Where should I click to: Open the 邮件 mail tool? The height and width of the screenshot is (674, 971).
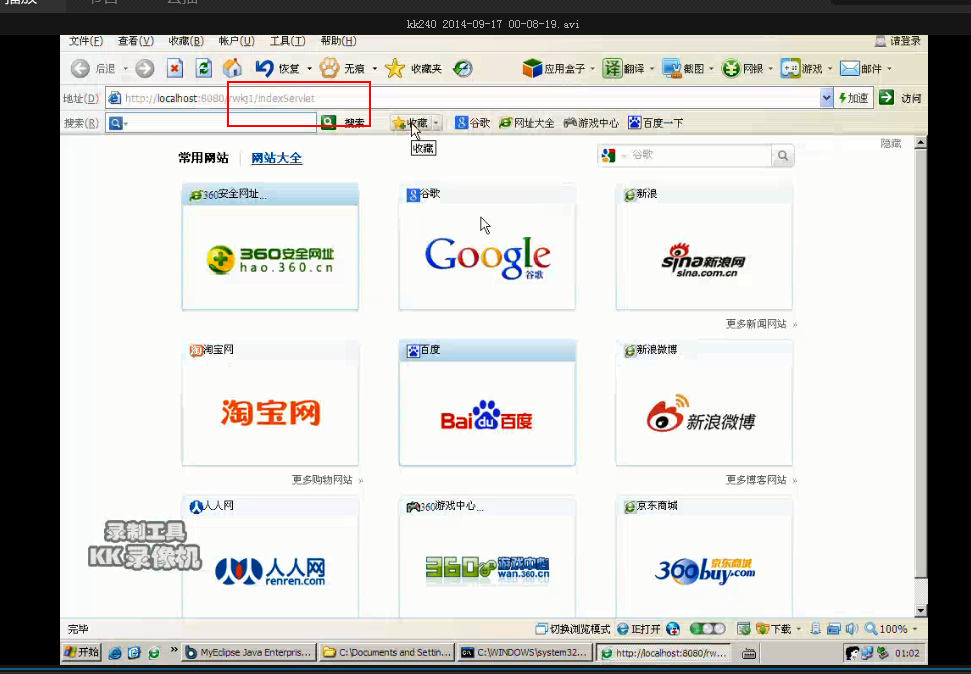(x=861, y=68)
